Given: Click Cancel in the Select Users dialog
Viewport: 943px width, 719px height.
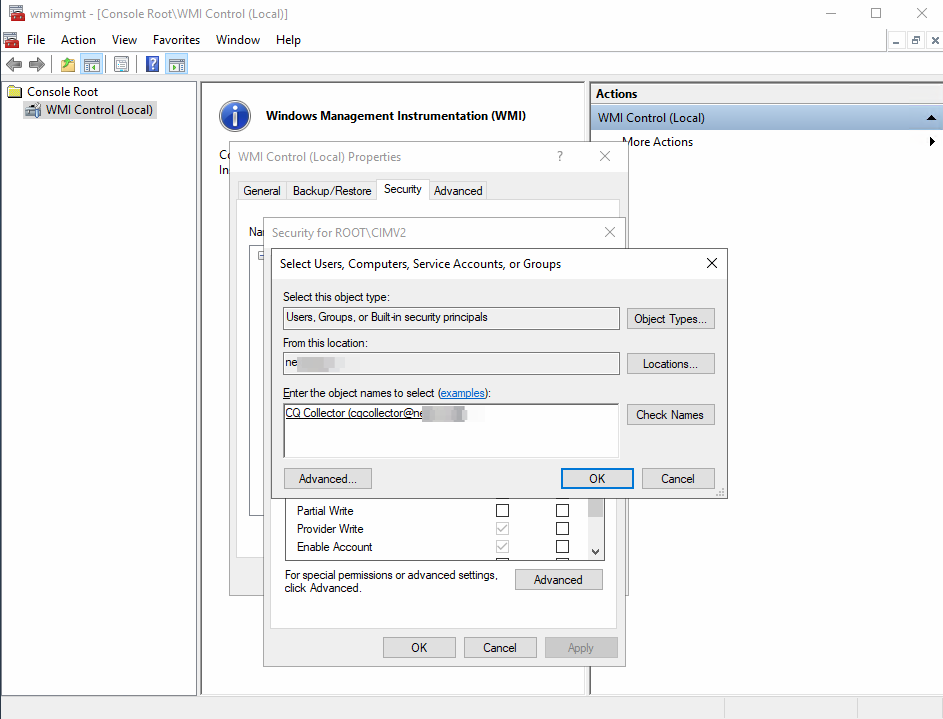Looking at the screenshot, I should (x=678, y=479).
